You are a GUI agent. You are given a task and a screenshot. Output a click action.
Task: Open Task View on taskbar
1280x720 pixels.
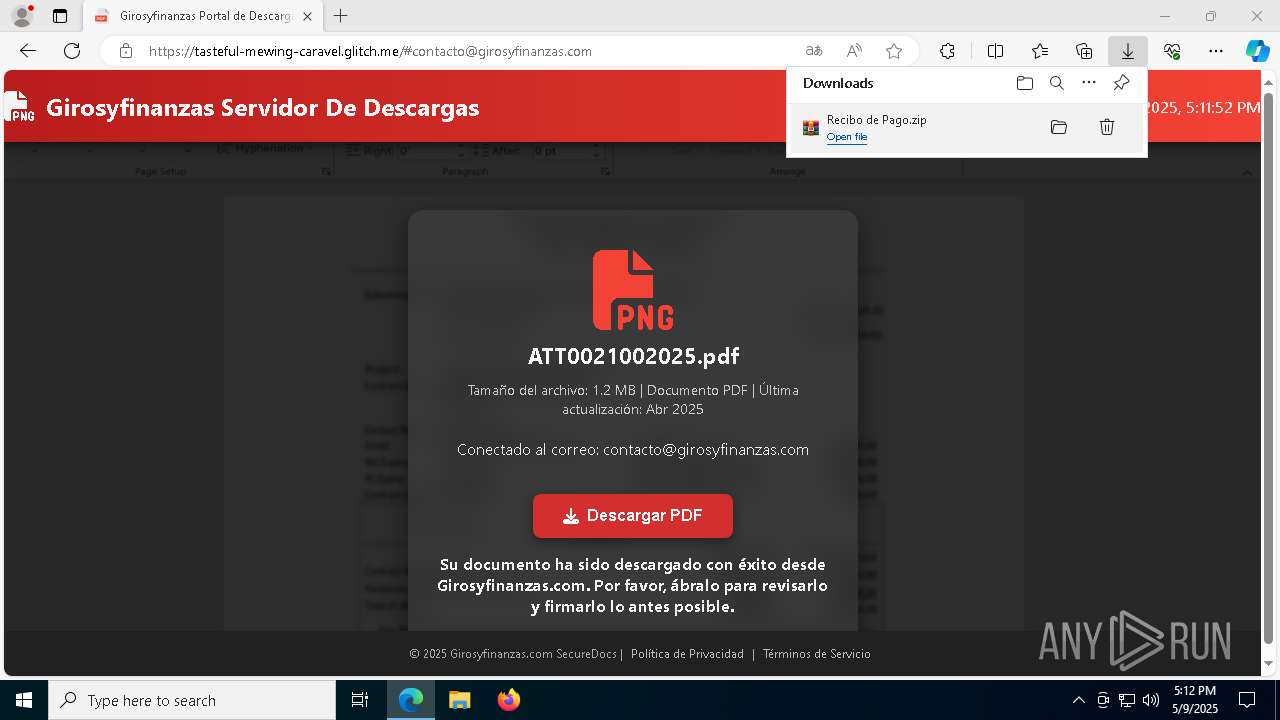coord(360,700)
